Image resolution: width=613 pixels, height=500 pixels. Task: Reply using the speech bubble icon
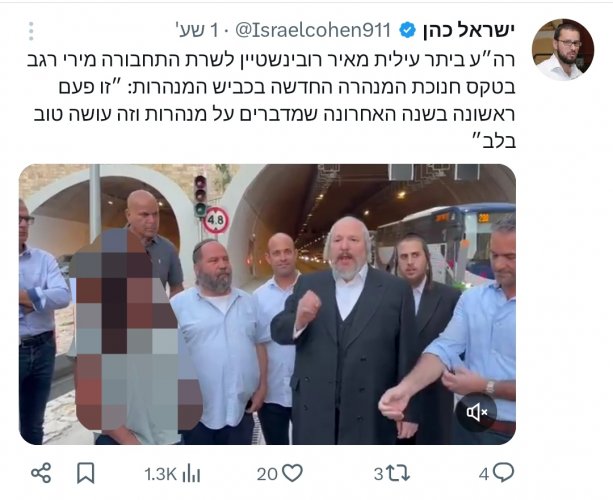click(503, 473)
